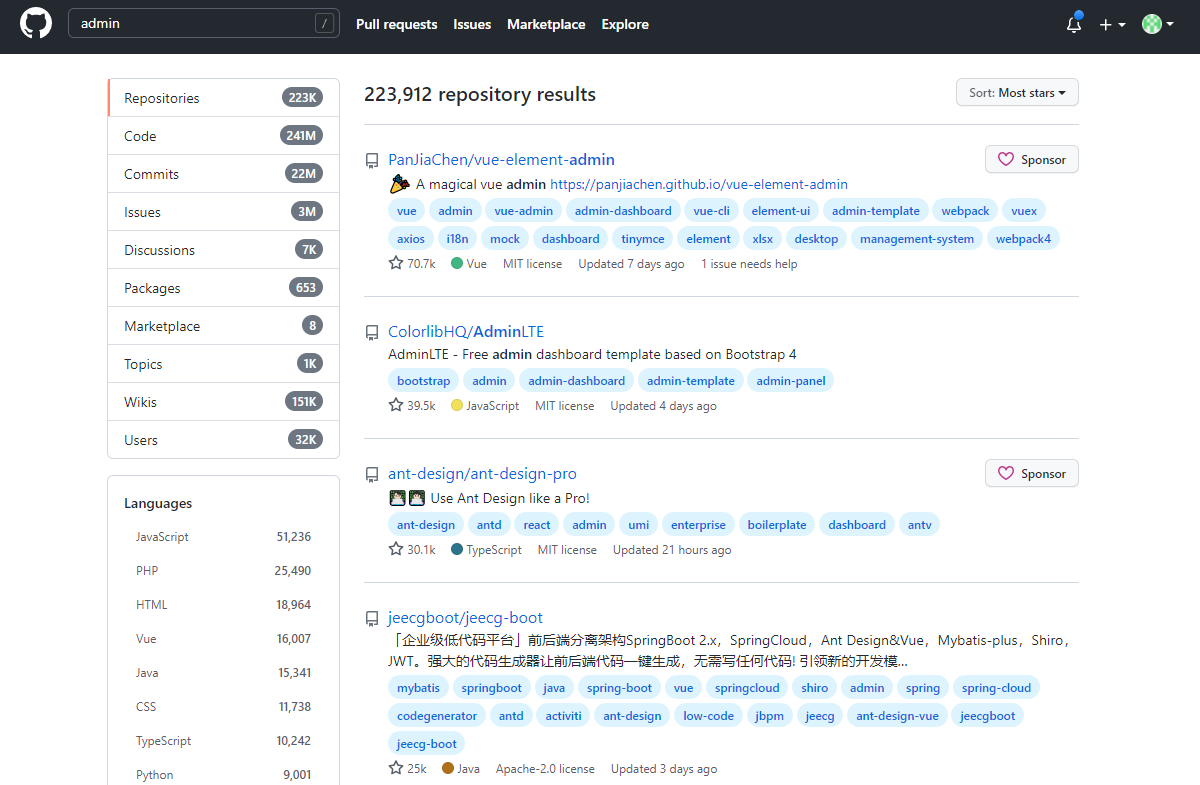Select the Commits search category
Image resolution: width=1200 pixels, height=785 pixels.
click(x=151, y=174)
